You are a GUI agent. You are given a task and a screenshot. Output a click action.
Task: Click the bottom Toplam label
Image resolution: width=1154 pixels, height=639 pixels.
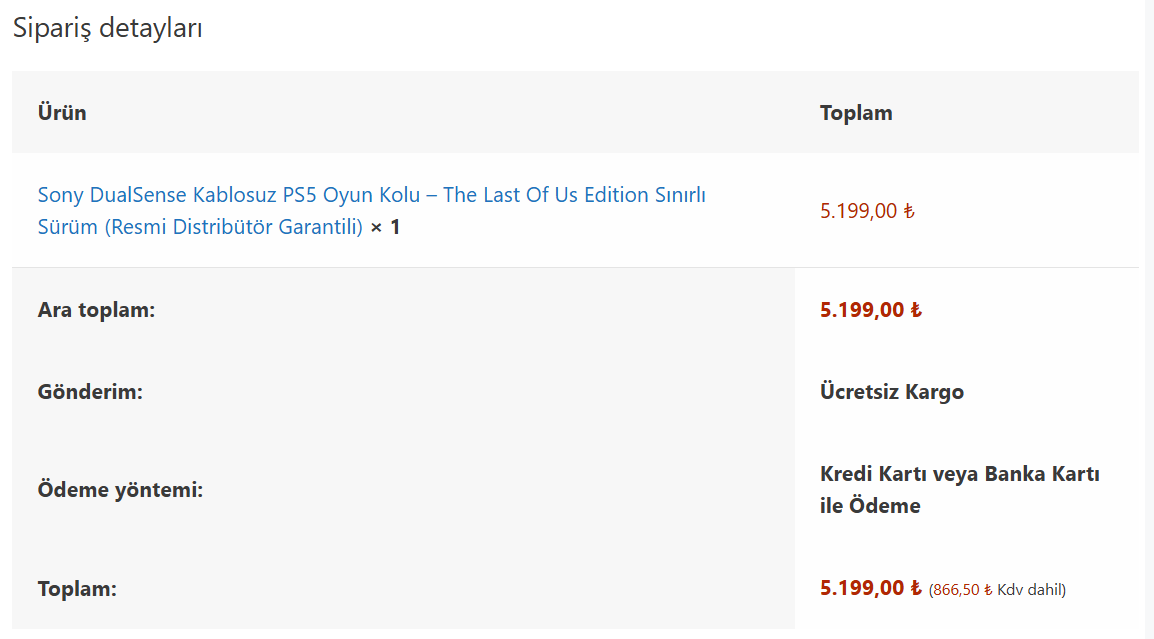(77, 589)
